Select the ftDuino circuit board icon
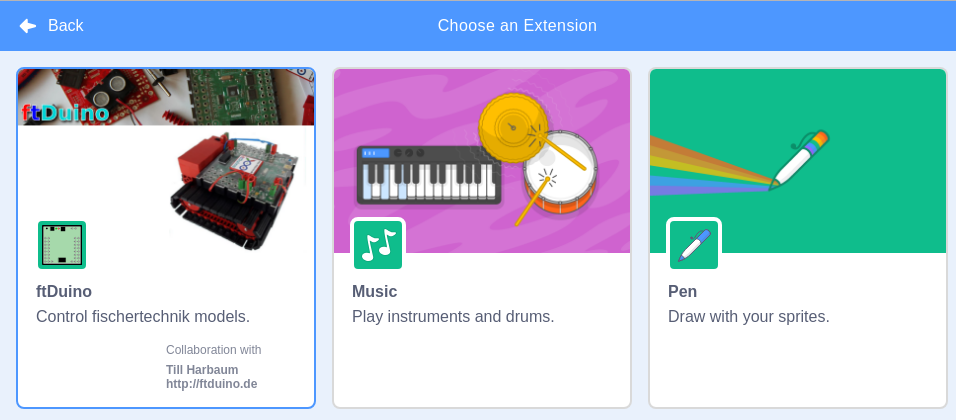 (x=62, y=245)
